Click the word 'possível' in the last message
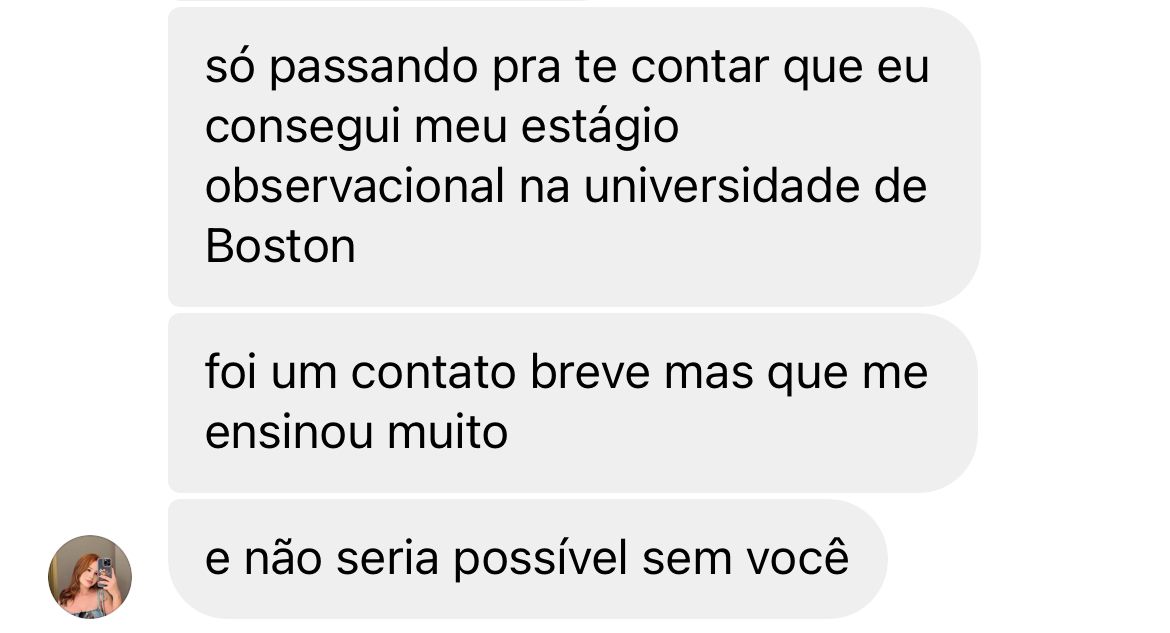The image size is (1170, 633). pos(541,561)
